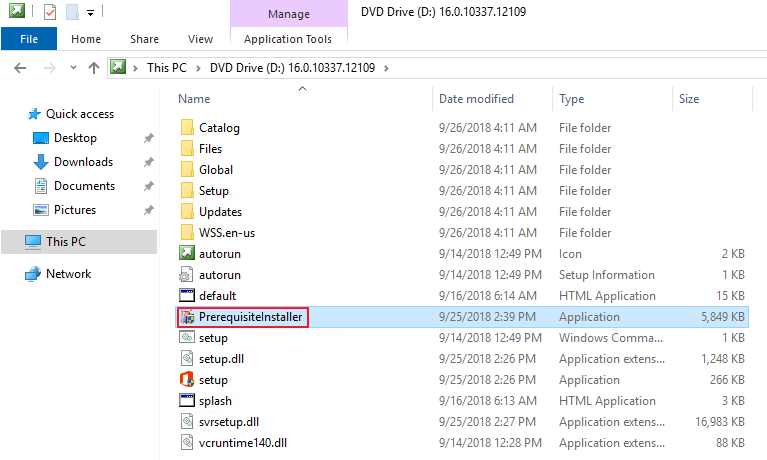
Task: Sort by Date modified column header
Action: pos(476,99)
